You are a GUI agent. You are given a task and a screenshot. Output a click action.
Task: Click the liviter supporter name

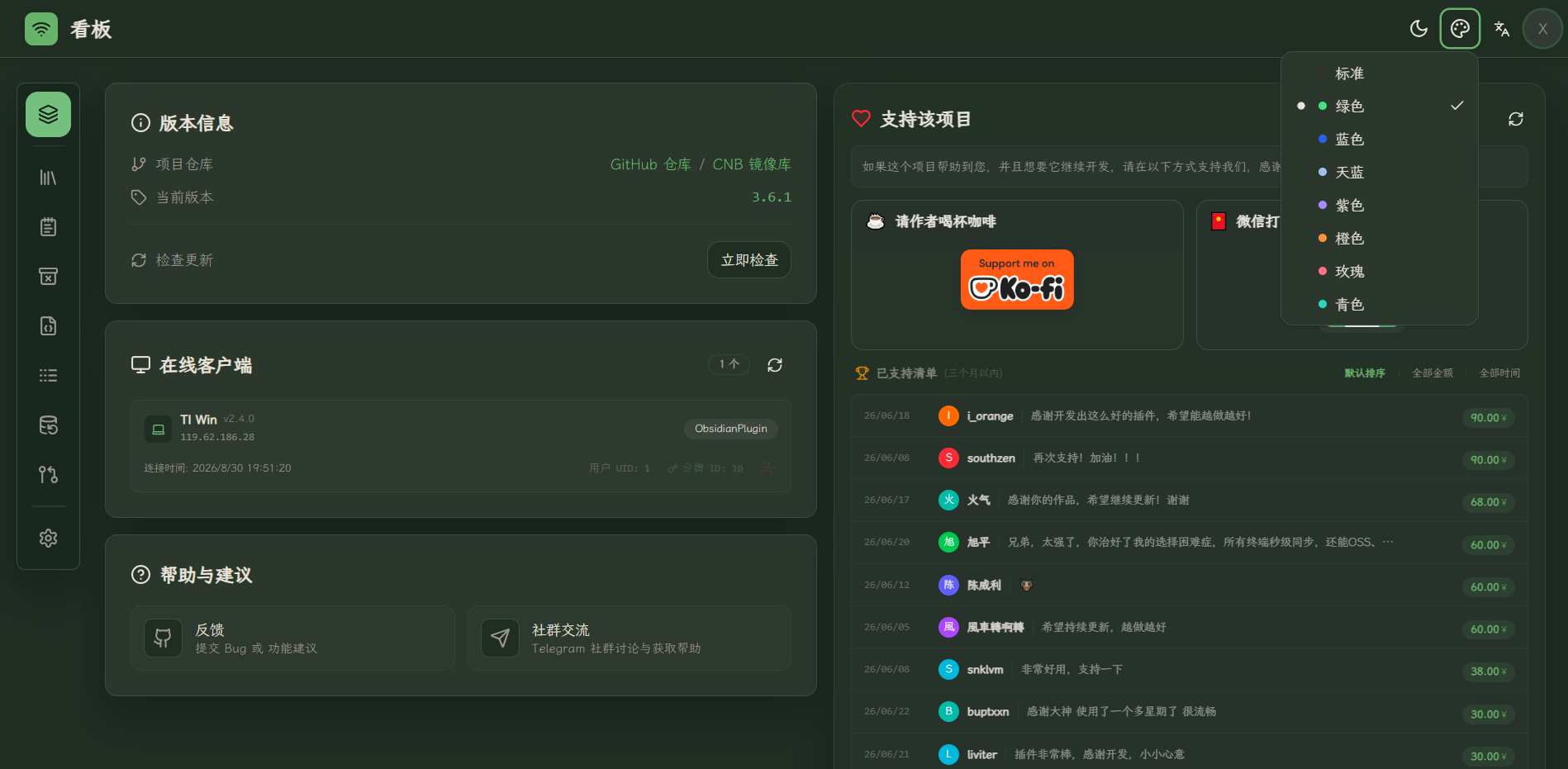tap(982, 755)
